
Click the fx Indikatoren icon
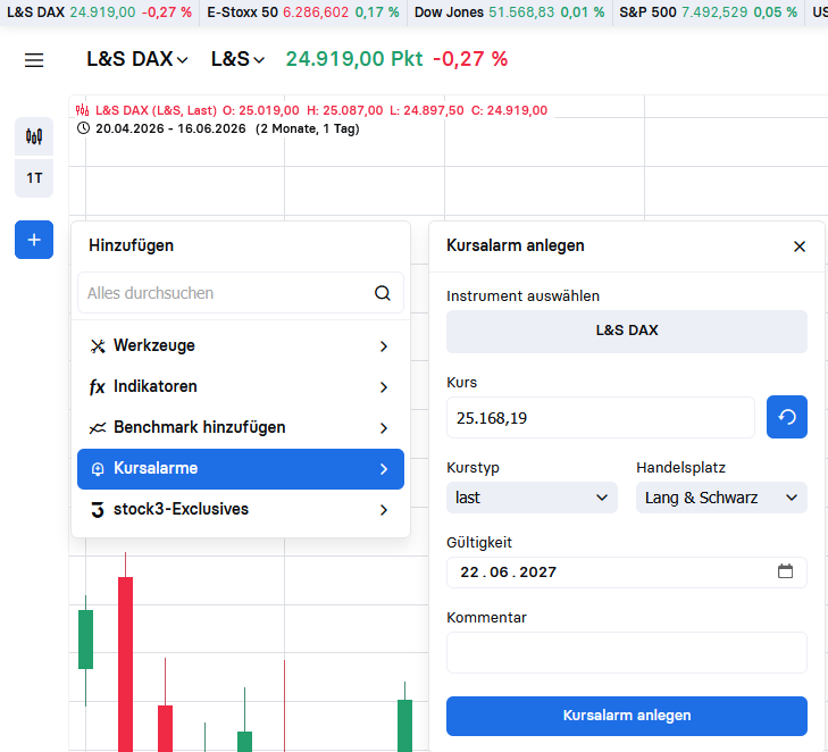point(97,387)
